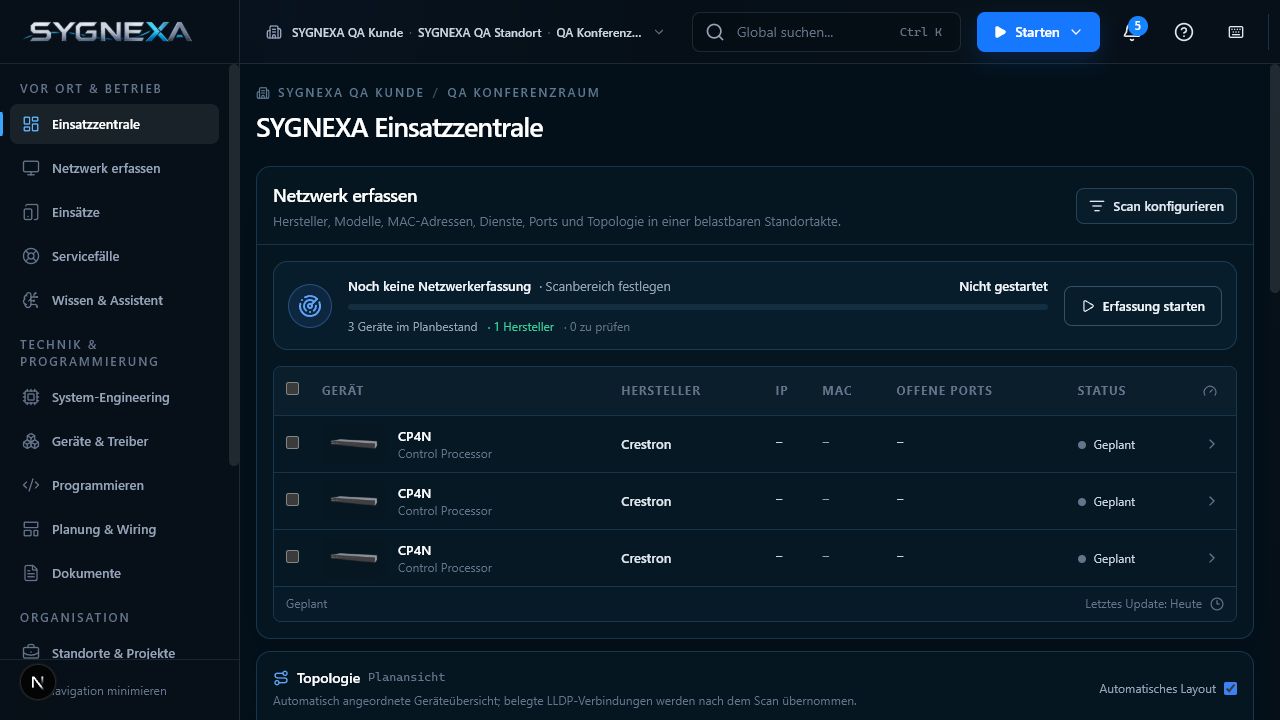
Task: Click the radar scan status icon
Action: coord(310,306)
